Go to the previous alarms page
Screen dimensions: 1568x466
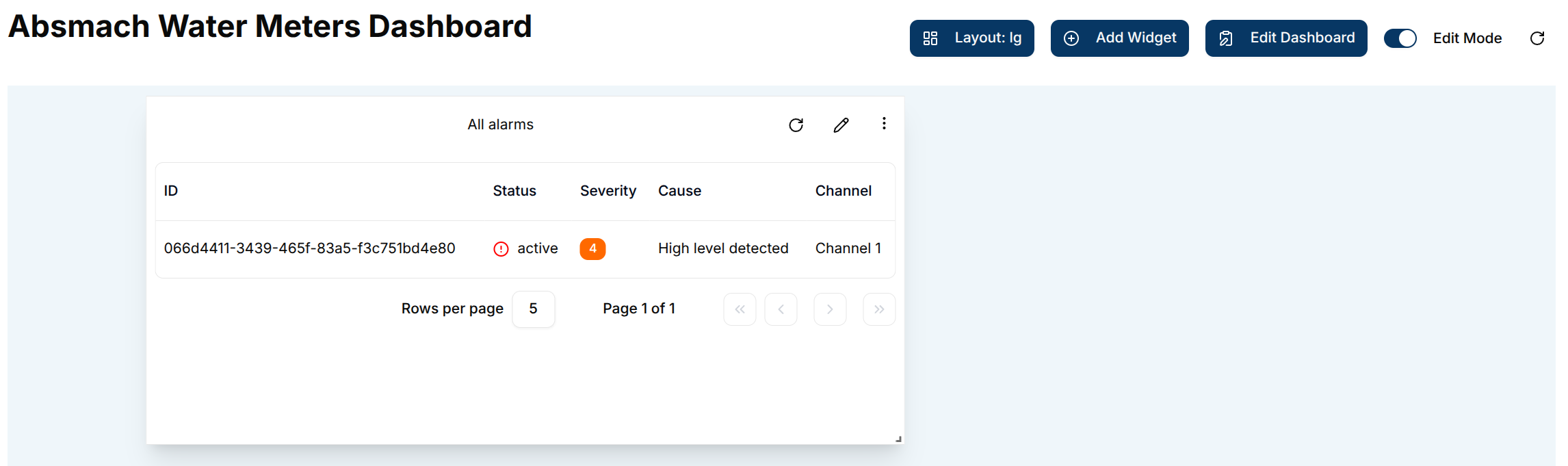point(781,309)
